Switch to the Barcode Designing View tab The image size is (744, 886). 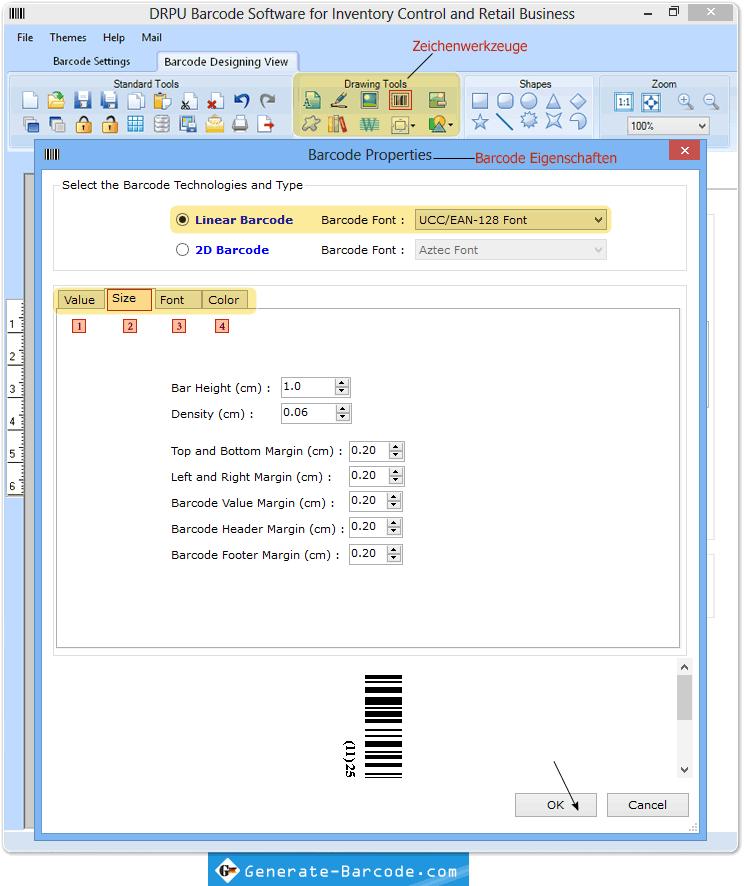[x=226, y=62]
